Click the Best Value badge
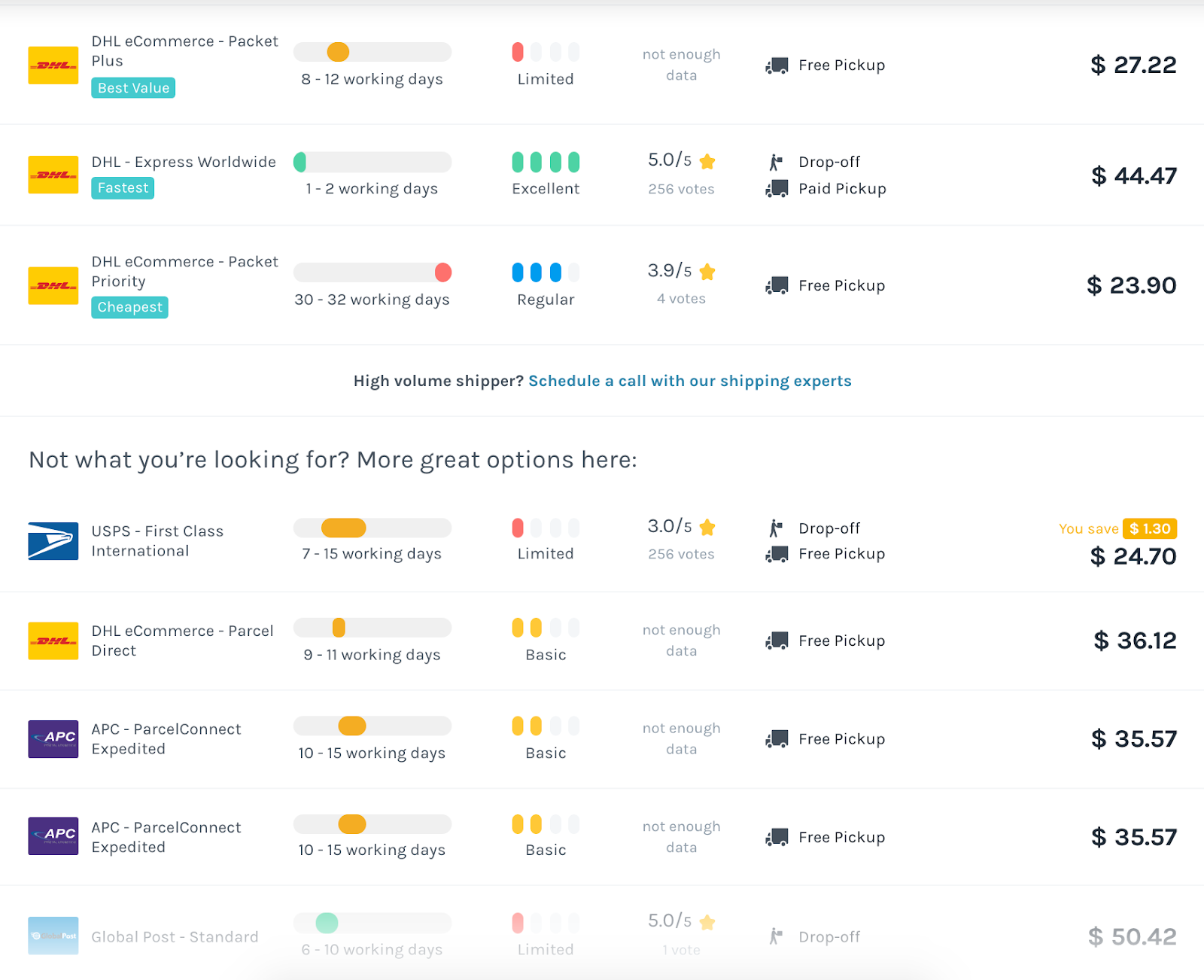This screenshot has width=1204, height=980. point(133,88)
